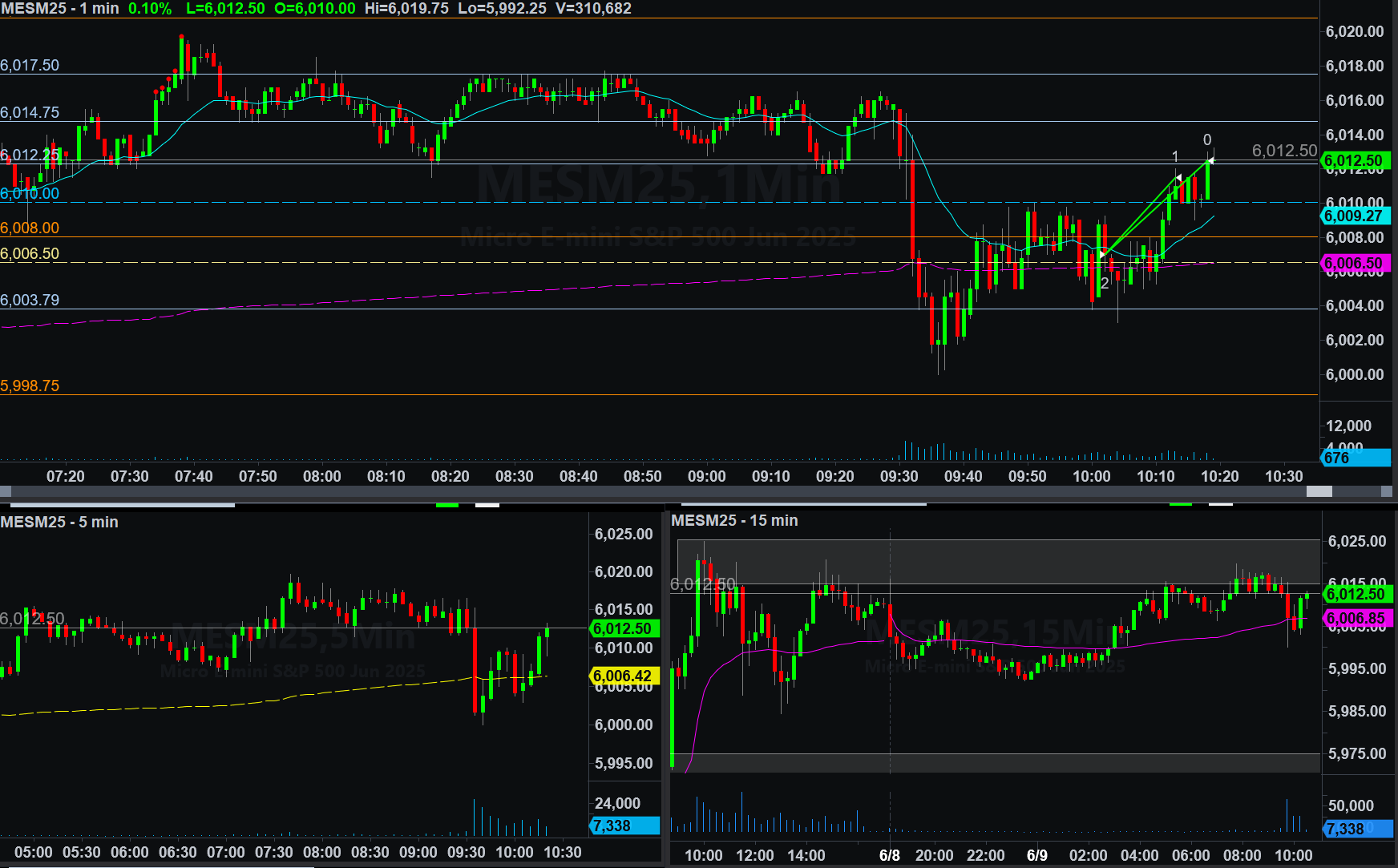1398x868 pixels.
Task: Click the MESM25 - 15 min chart title
Action: (x=734, y=520)
